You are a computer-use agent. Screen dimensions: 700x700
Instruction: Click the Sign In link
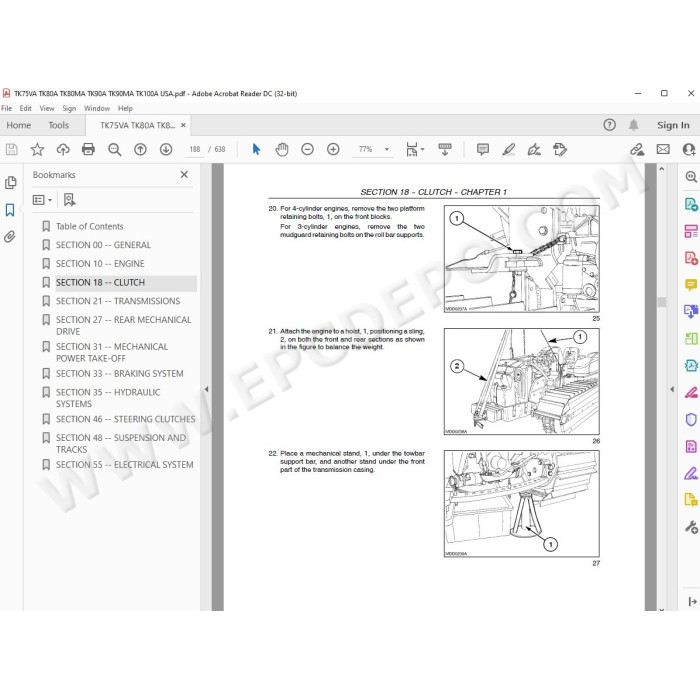point(673,125)
